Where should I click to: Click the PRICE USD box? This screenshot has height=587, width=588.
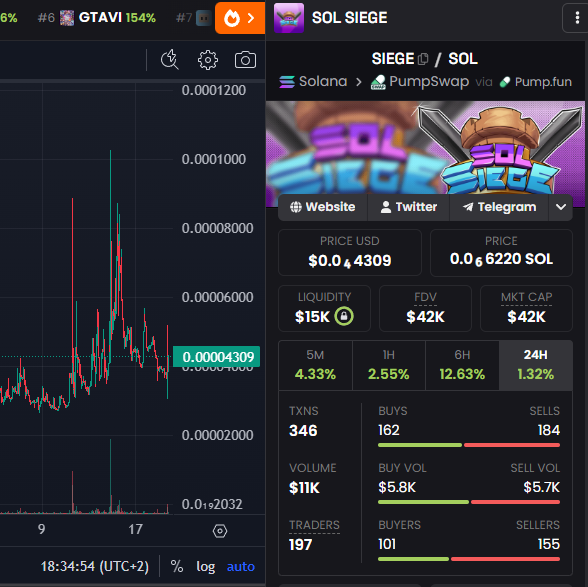click(350, 252)
